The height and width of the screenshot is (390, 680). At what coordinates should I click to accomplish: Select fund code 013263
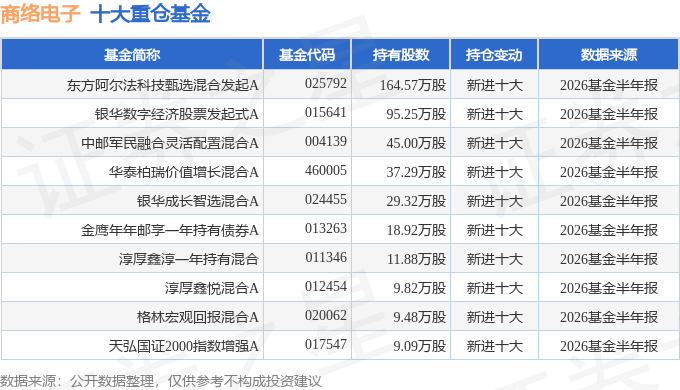(x=326, y=229)
